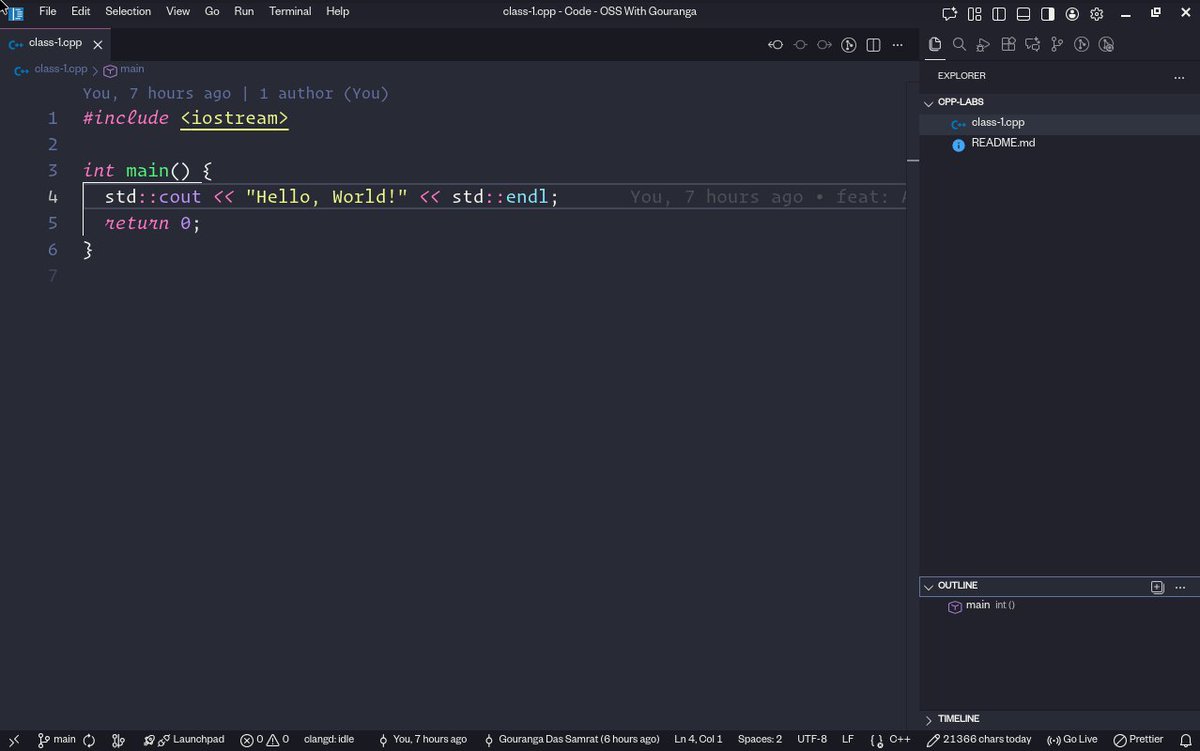Open the Search view magnifier icon
The image size is (1200, 751).
click(959, 44)
